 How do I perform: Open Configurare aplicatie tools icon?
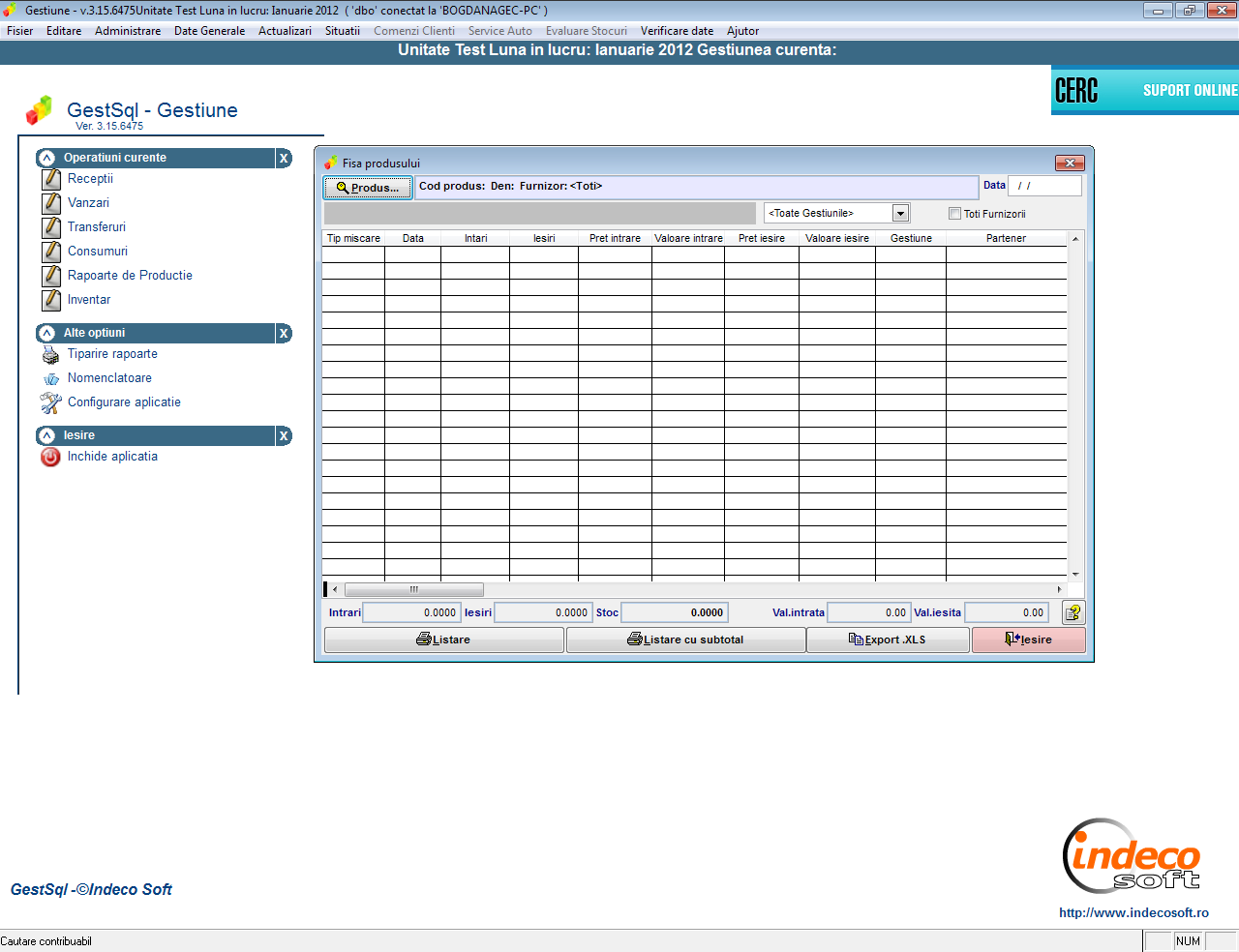[51, 402]
